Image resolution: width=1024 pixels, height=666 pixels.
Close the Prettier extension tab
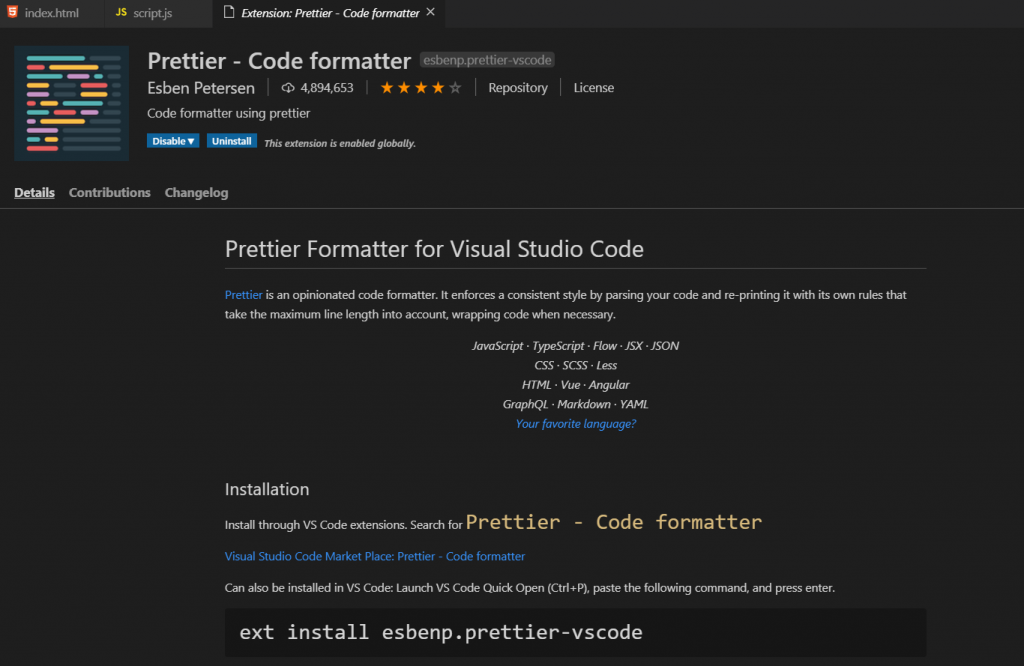coord(430,12)
